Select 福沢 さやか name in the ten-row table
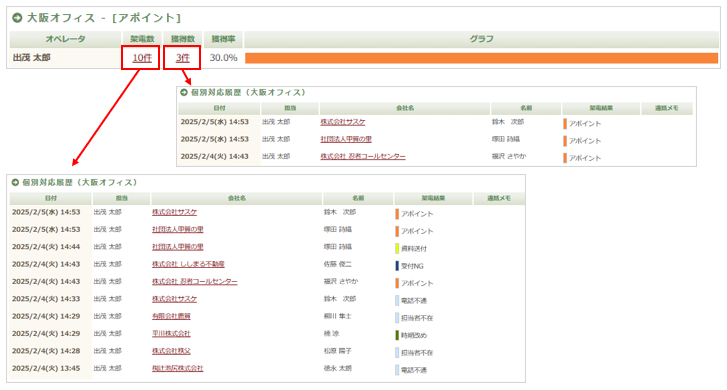 point(341,281)
